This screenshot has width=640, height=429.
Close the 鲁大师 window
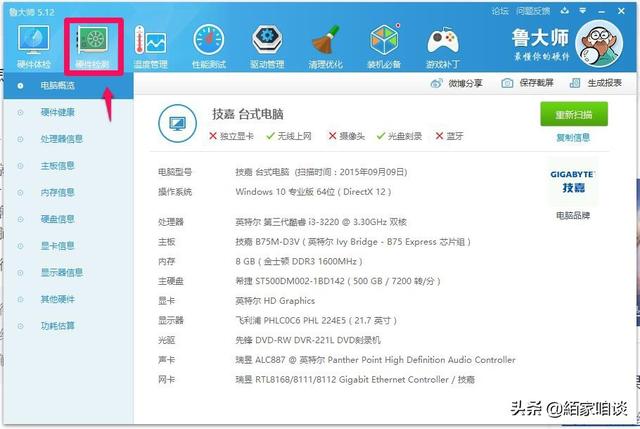pos(621,11)
